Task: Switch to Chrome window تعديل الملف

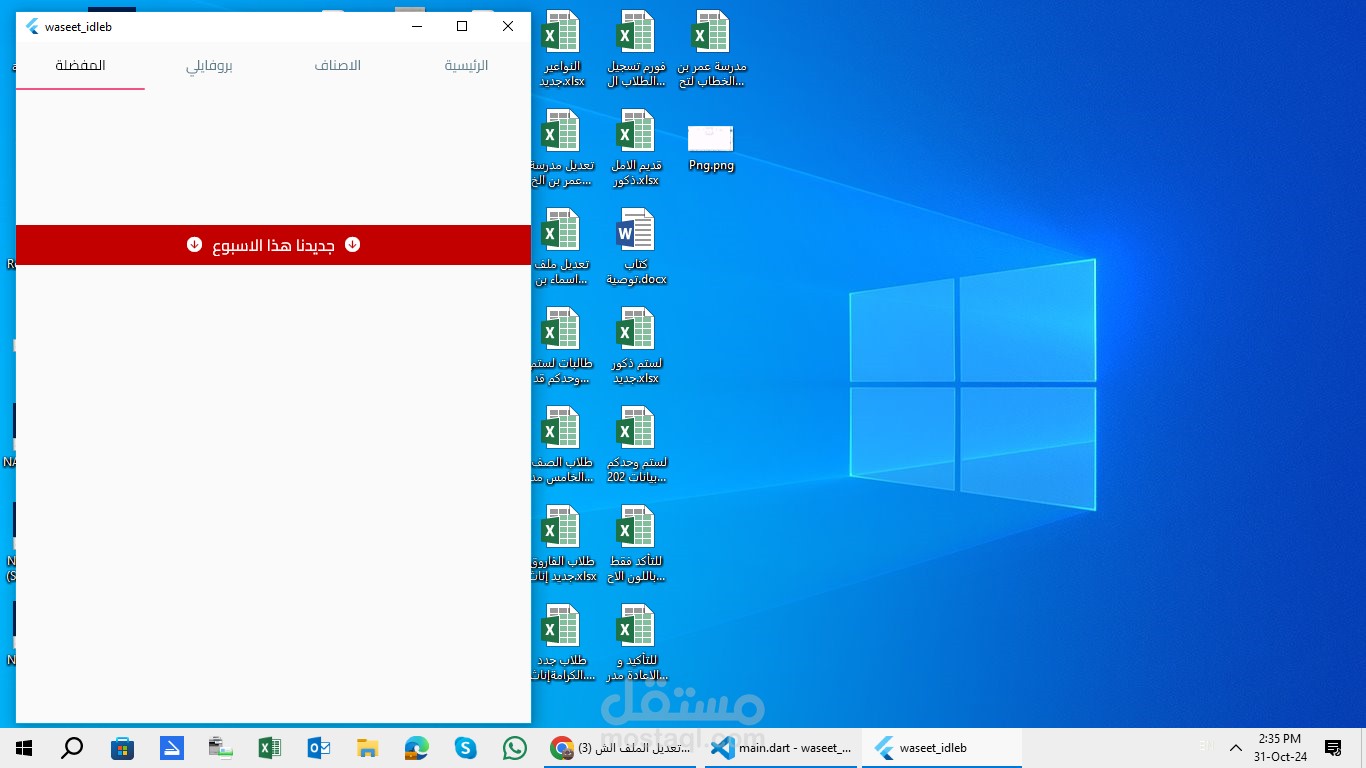Action: pyautogui.click(x=622, y=748)
